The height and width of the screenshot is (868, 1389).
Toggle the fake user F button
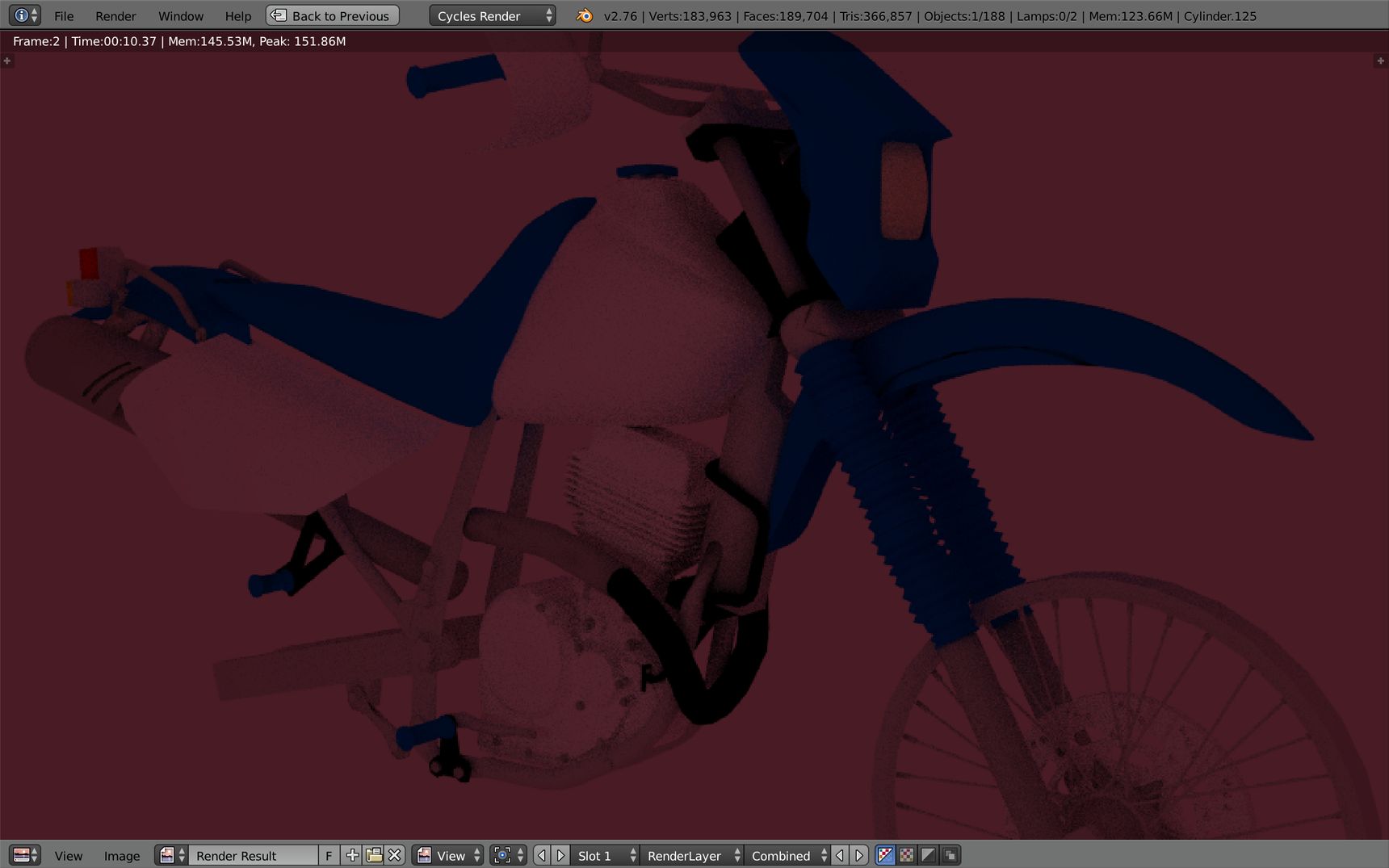point(329,855)
